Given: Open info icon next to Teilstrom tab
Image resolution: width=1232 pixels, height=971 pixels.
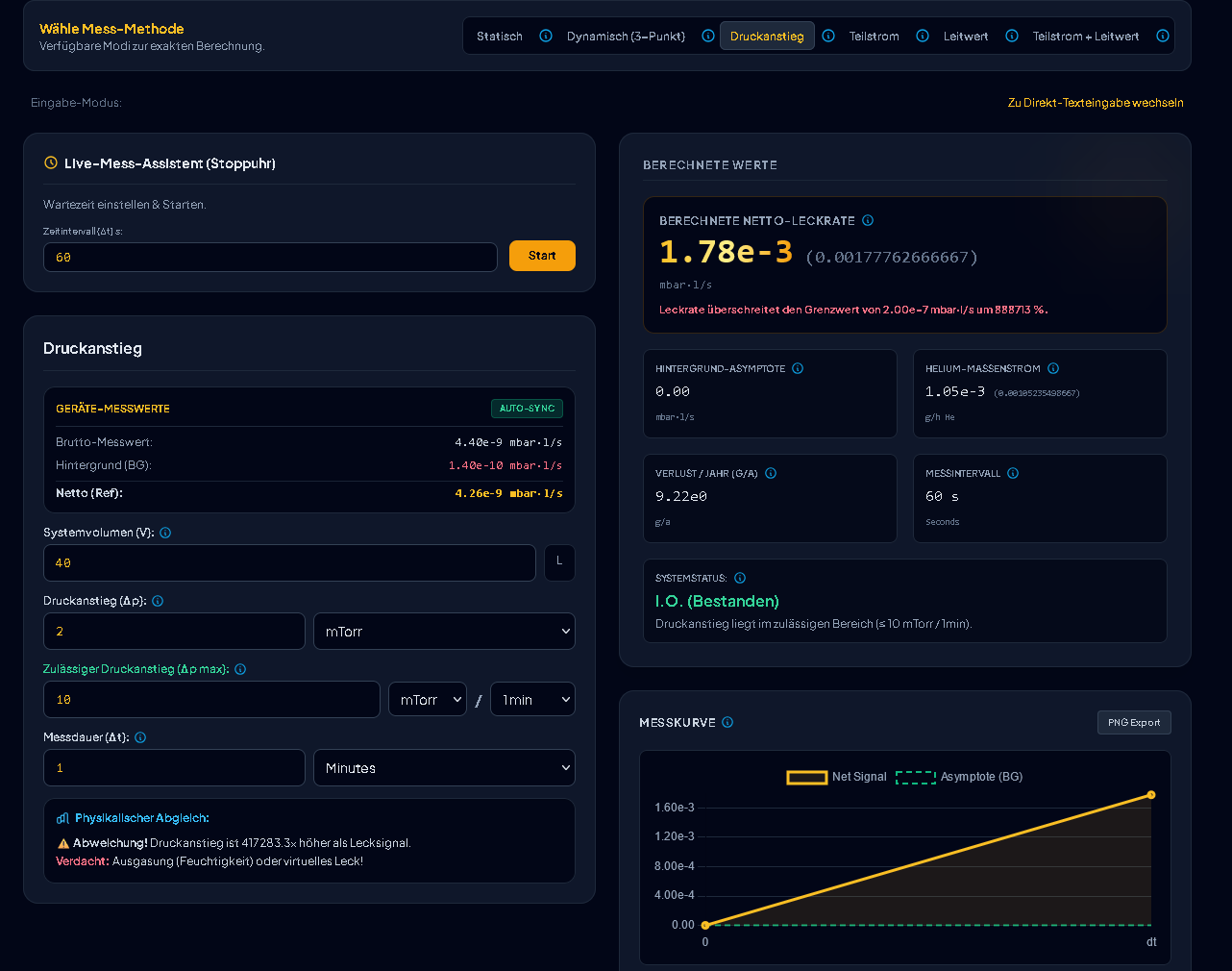Looking at the screenshot, I should point(923,37).
